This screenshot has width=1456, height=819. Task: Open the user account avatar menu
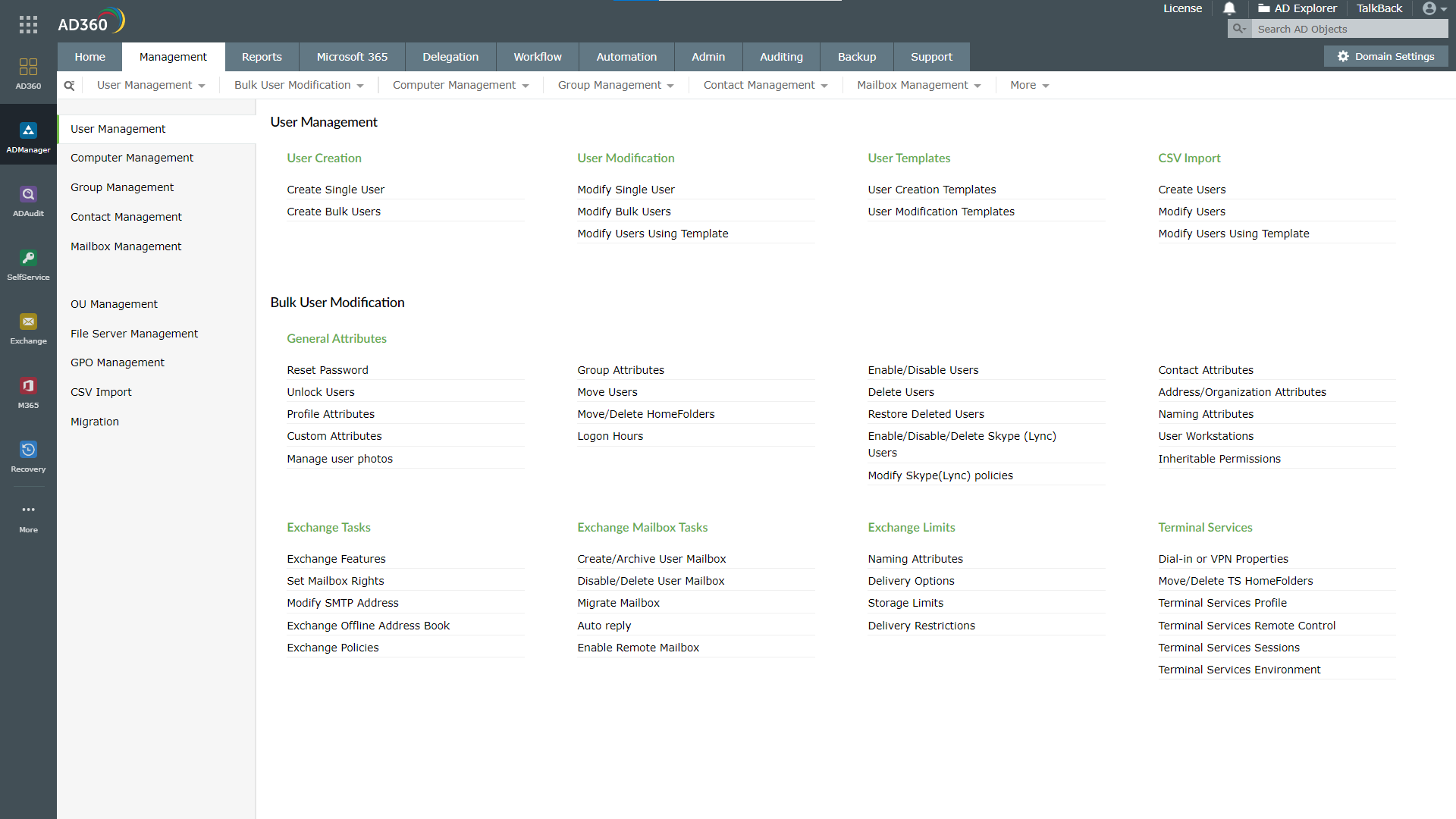pos(1434,8)
